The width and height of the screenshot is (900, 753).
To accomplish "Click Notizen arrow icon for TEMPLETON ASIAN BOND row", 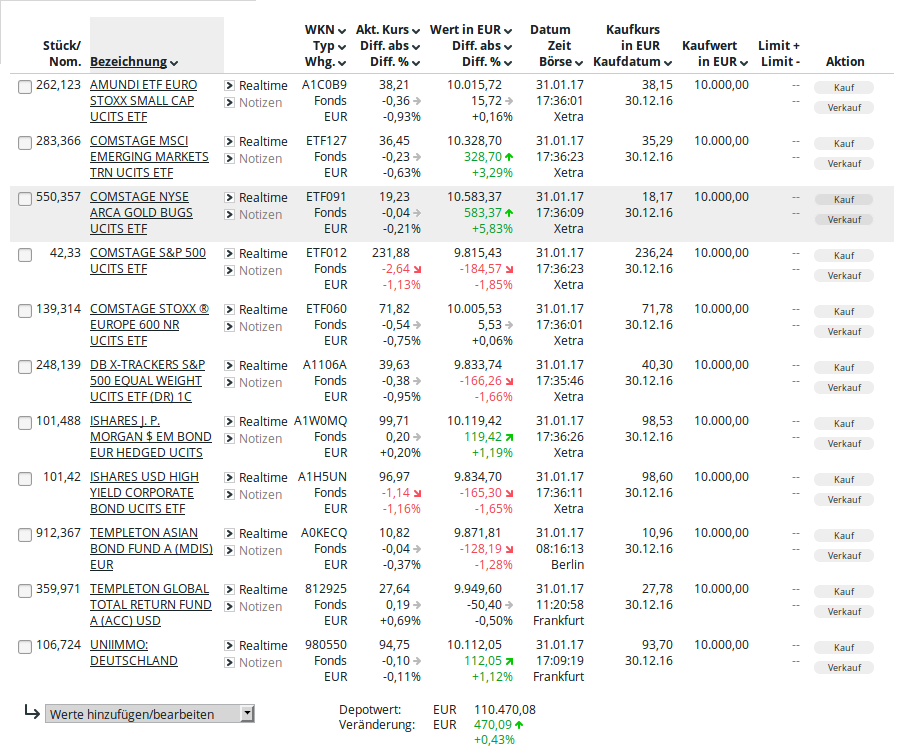I will tap(230, 551).
